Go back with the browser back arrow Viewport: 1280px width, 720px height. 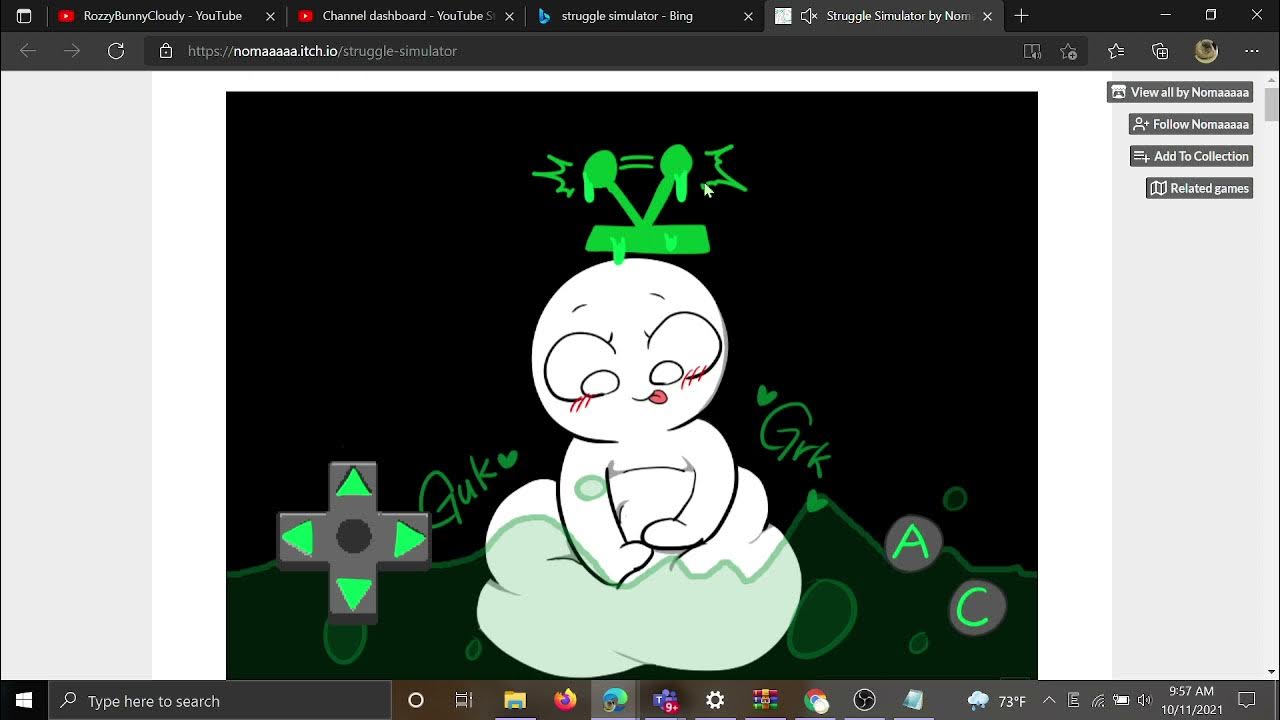28,51
